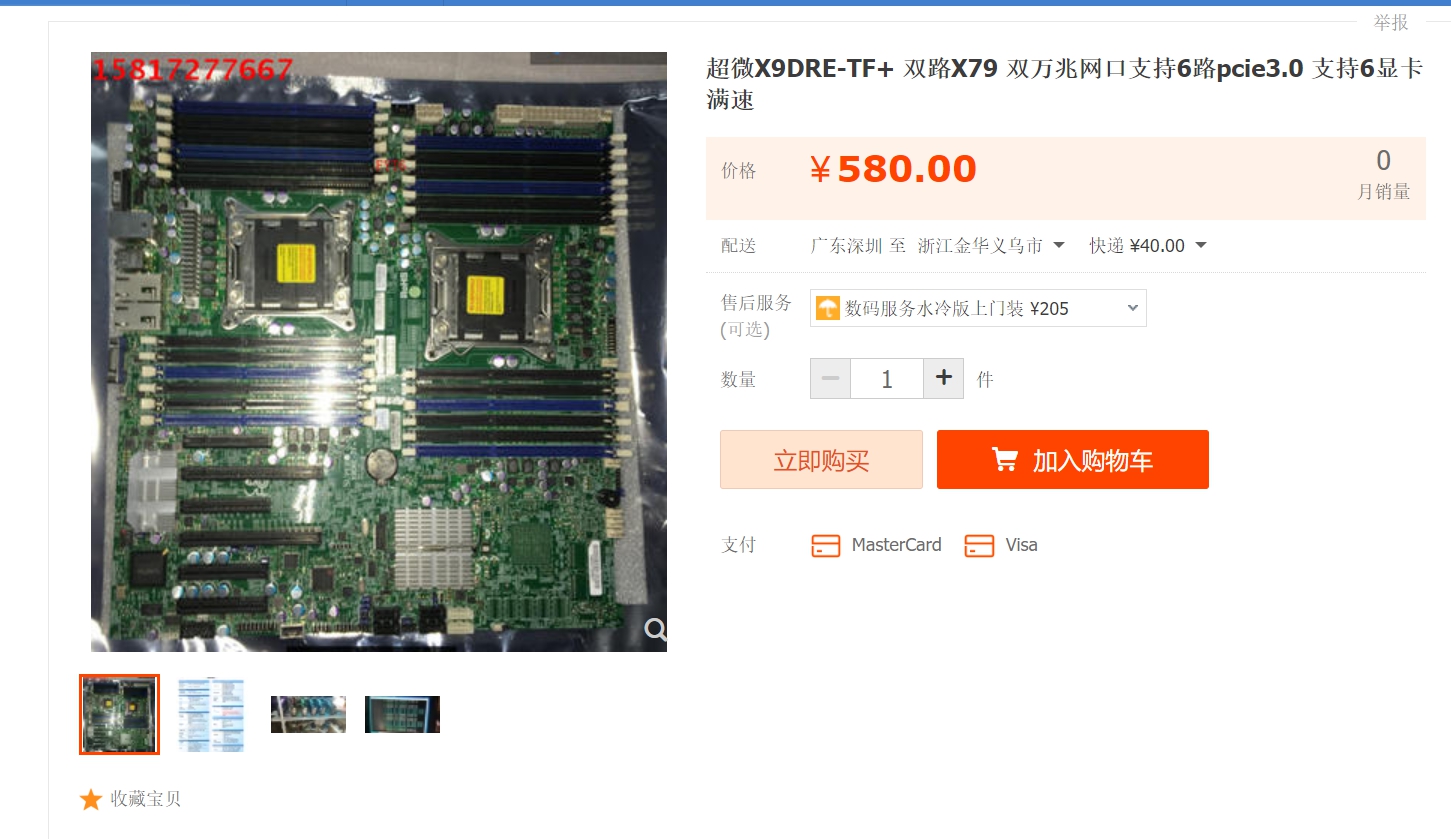Select the first motherboard thumbnail

click(x=119, y=714)
